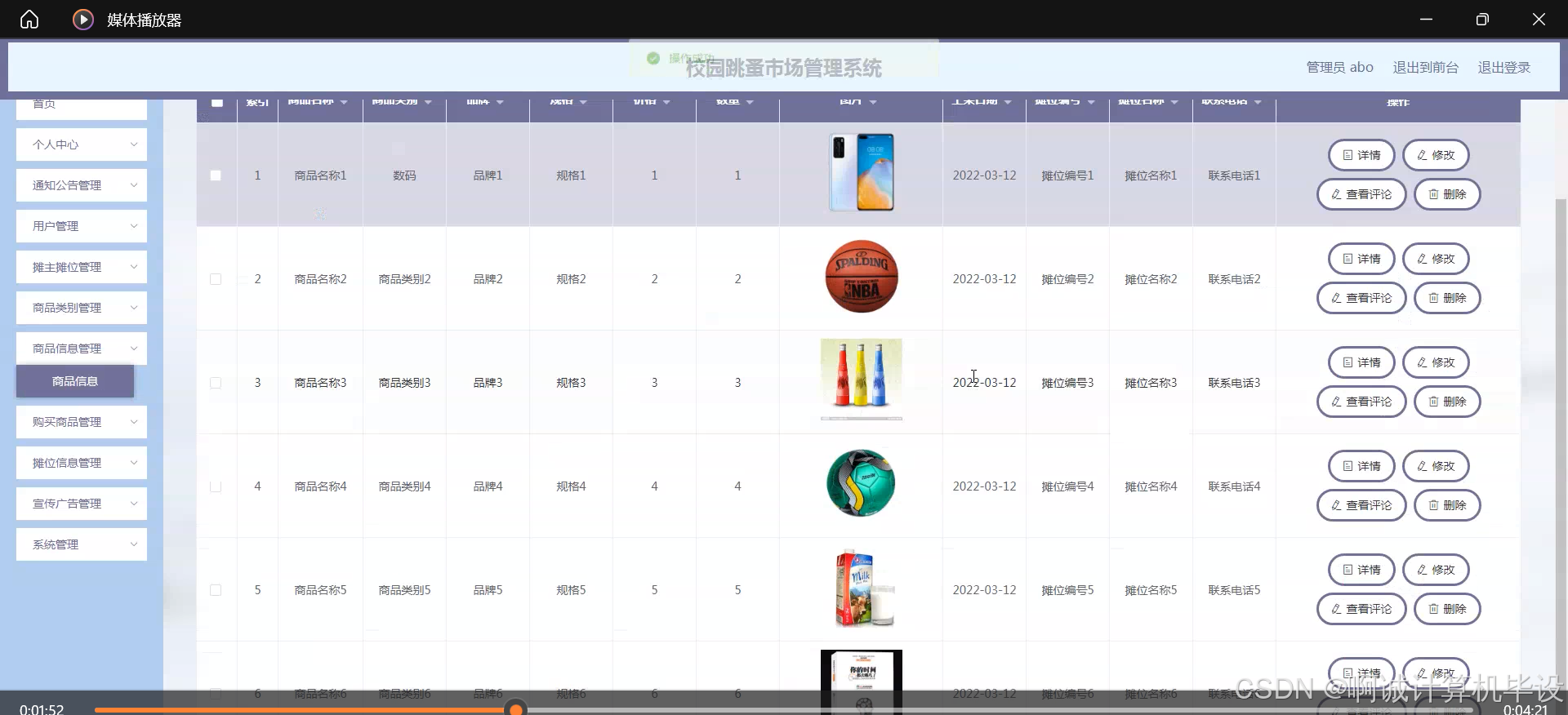The image size is (1568, 715).
Task: Expand the 摊位信息管理 menu
Action: (82, 463)
